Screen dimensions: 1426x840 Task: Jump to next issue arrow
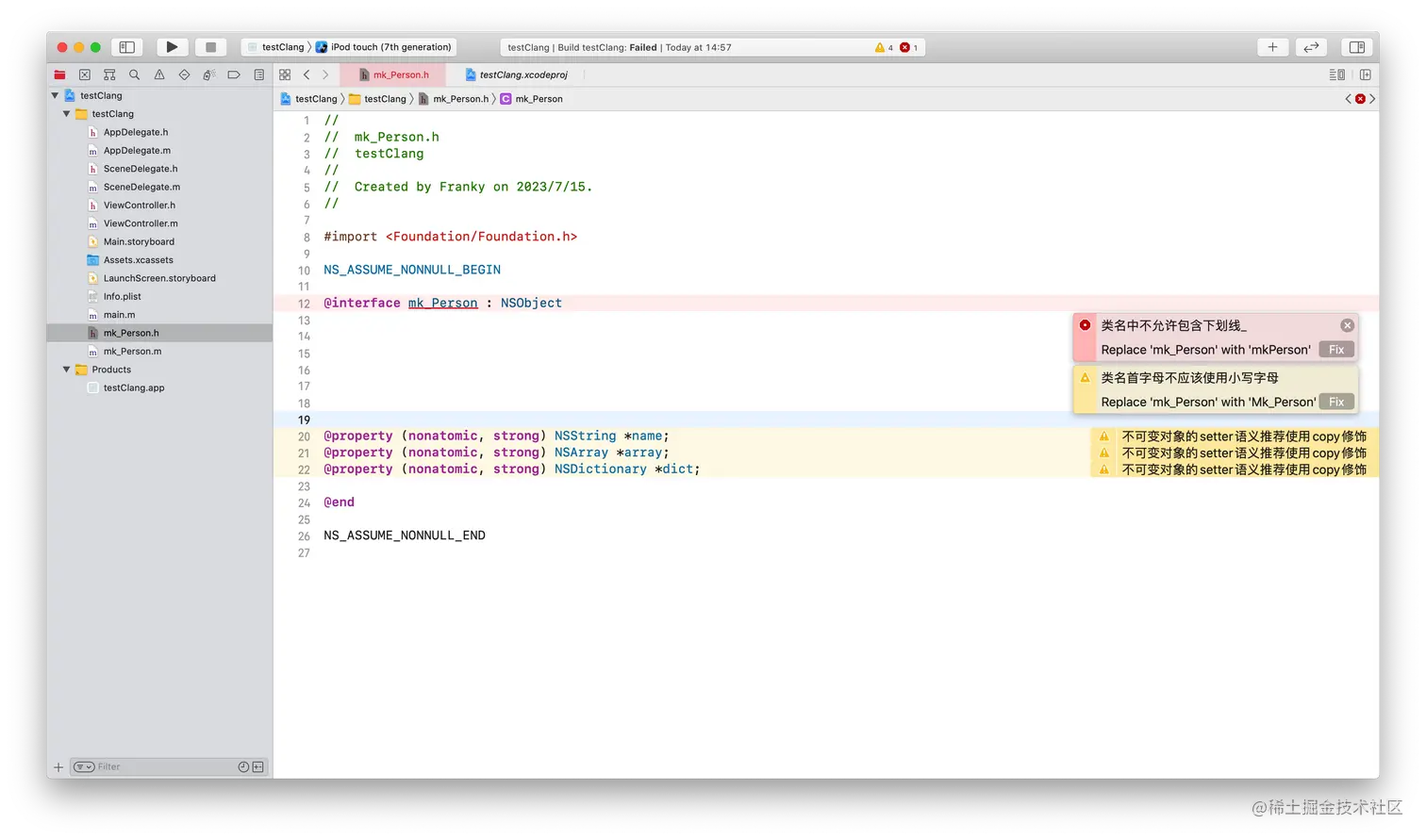[x=1372, y=99]
